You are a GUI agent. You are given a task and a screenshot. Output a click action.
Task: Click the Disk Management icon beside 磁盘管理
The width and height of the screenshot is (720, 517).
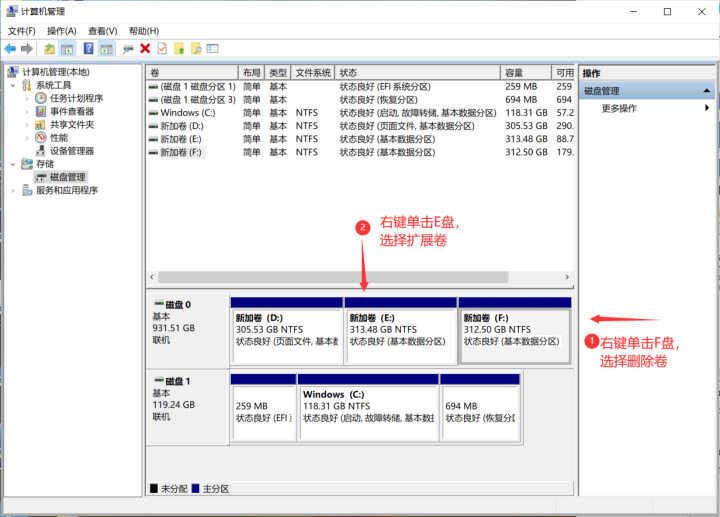[41, 177]
